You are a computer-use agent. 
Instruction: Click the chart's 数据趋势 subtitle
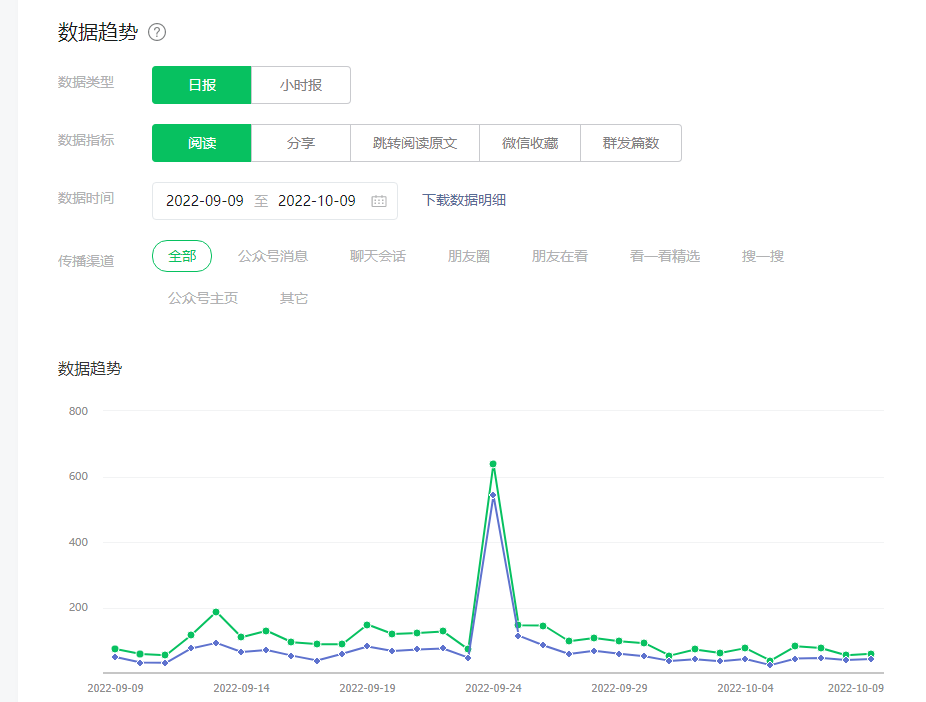pyautogui.click(x=90, y=368)
